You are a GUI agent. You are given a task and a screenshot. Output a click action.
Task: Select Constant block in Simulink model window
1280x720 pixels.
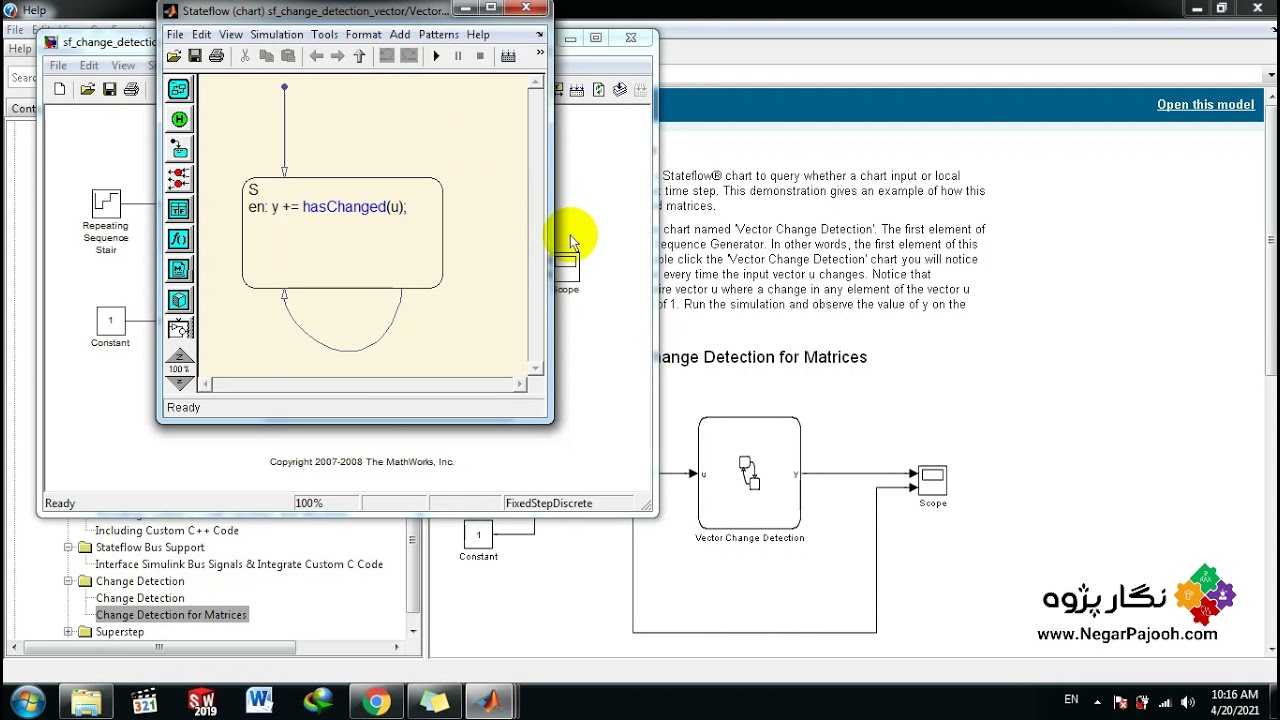110,321
